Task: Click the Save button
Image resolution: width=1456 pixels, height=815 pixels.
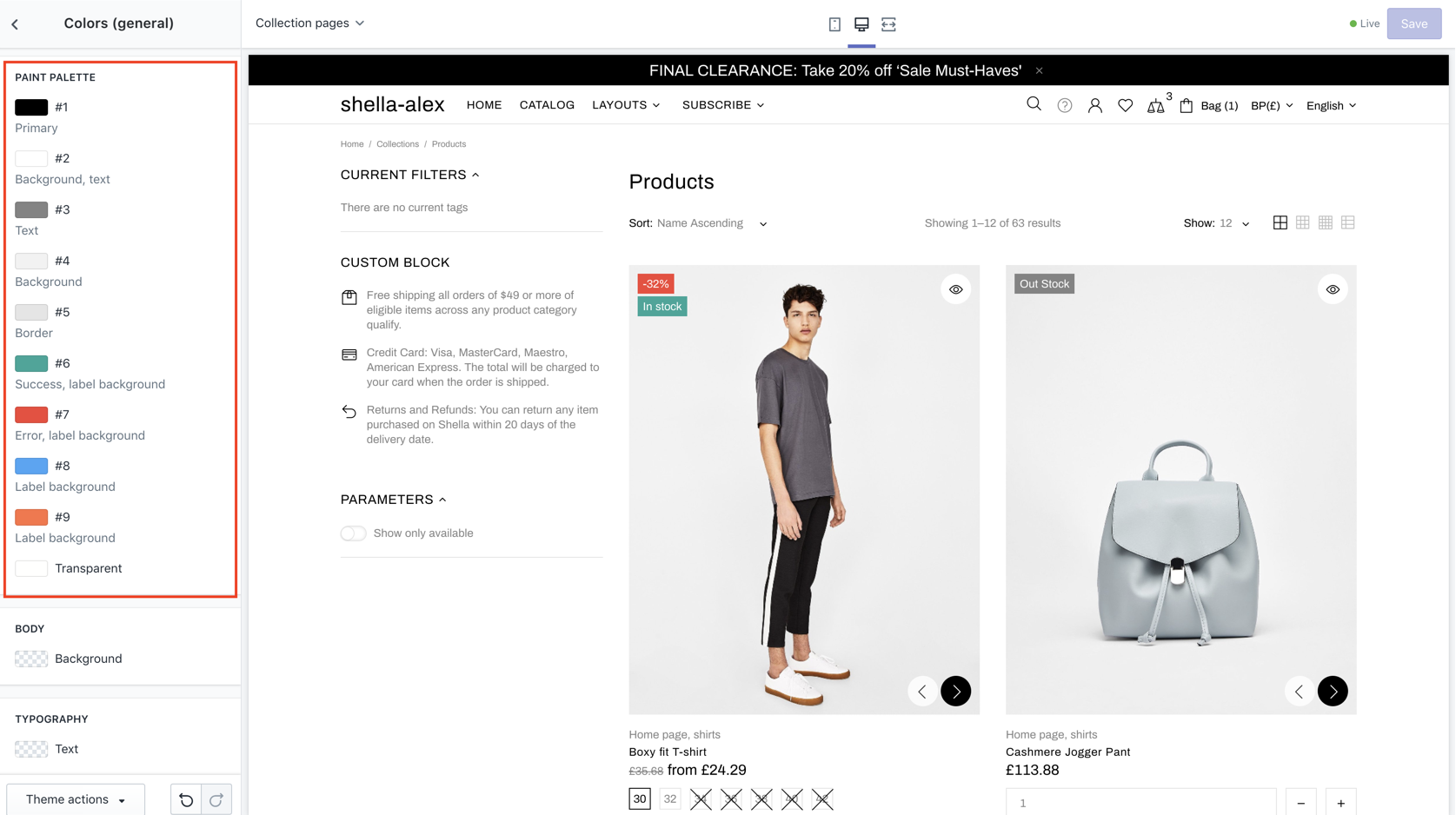Action: point(1413,23)
